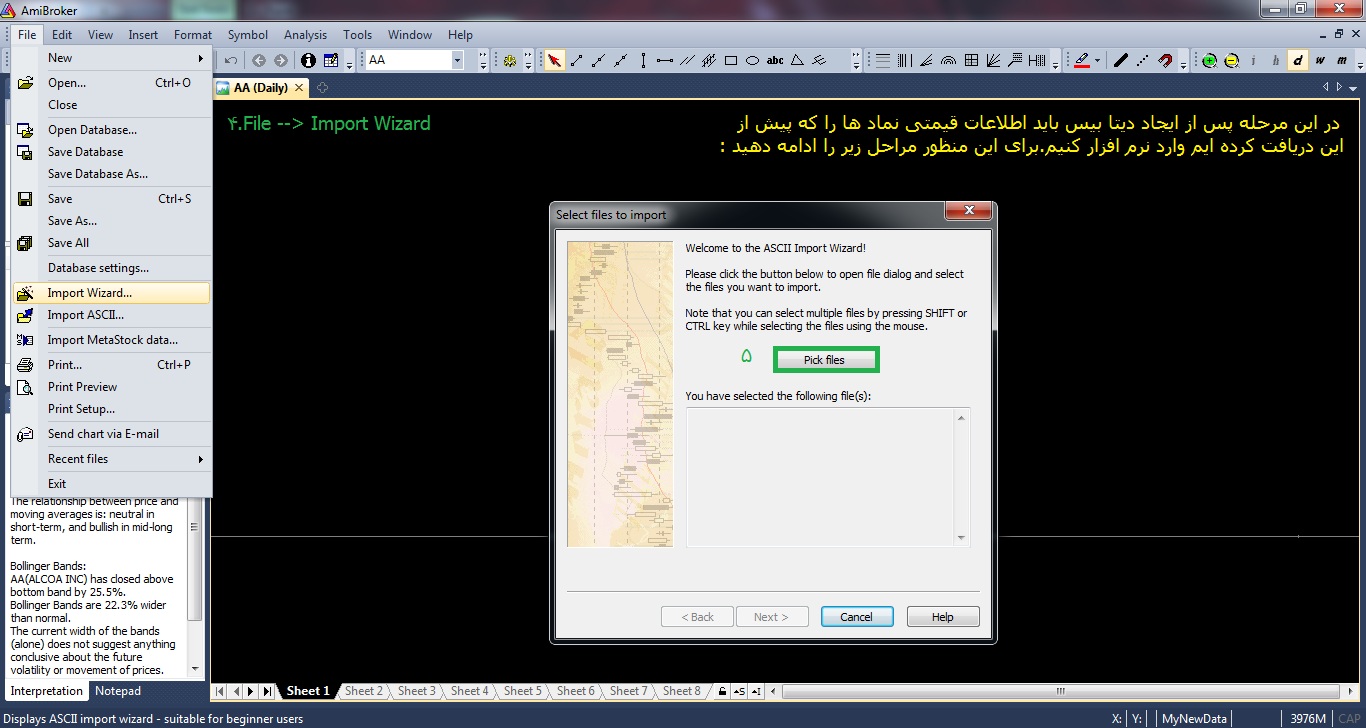Viewport: 1366px width, 728px height.
Task: Click the red magnet snap icon
Action: click(x=1165, y=60)
